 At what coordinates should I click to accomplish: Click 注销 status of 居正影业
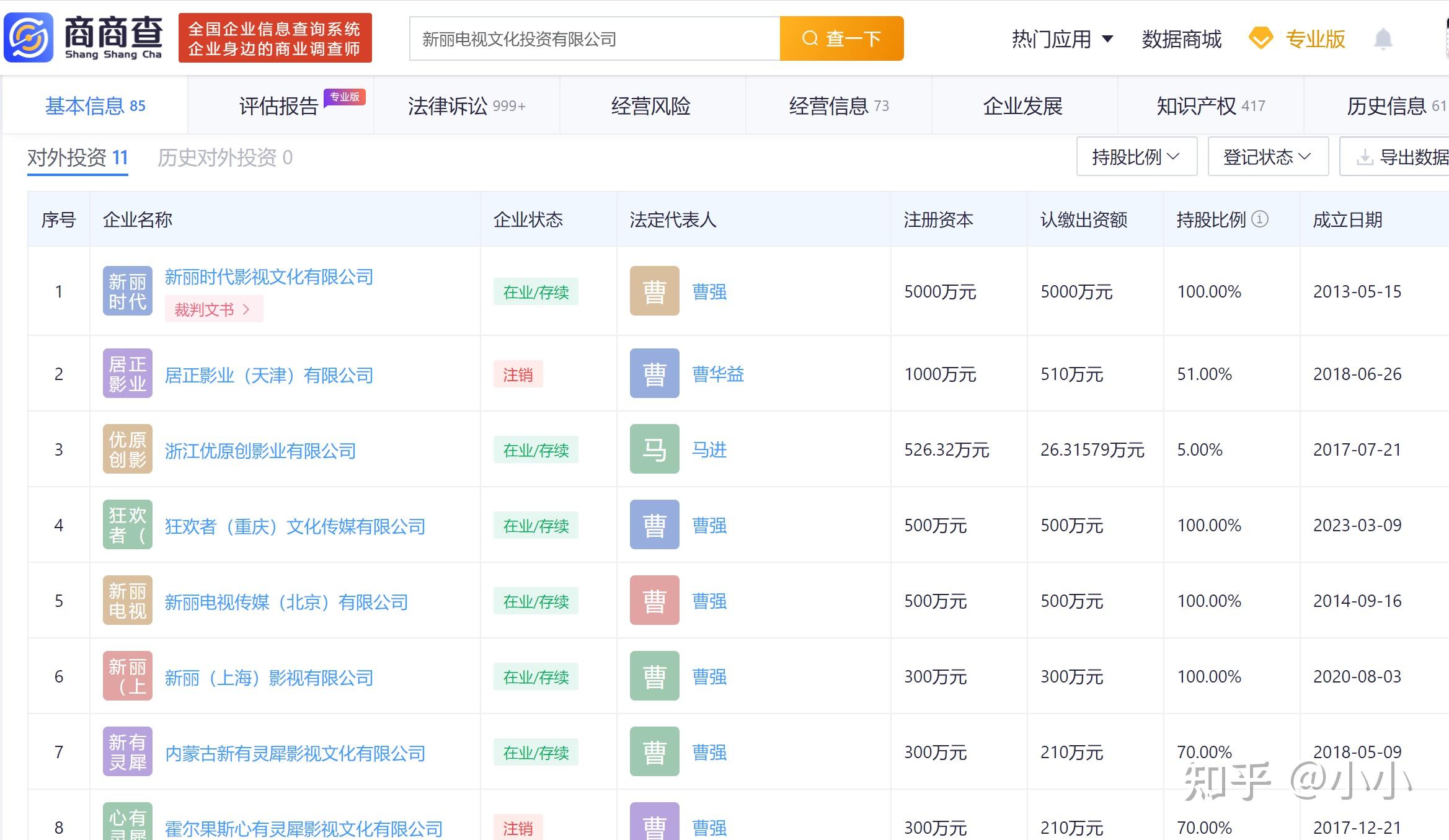point(518,374)
